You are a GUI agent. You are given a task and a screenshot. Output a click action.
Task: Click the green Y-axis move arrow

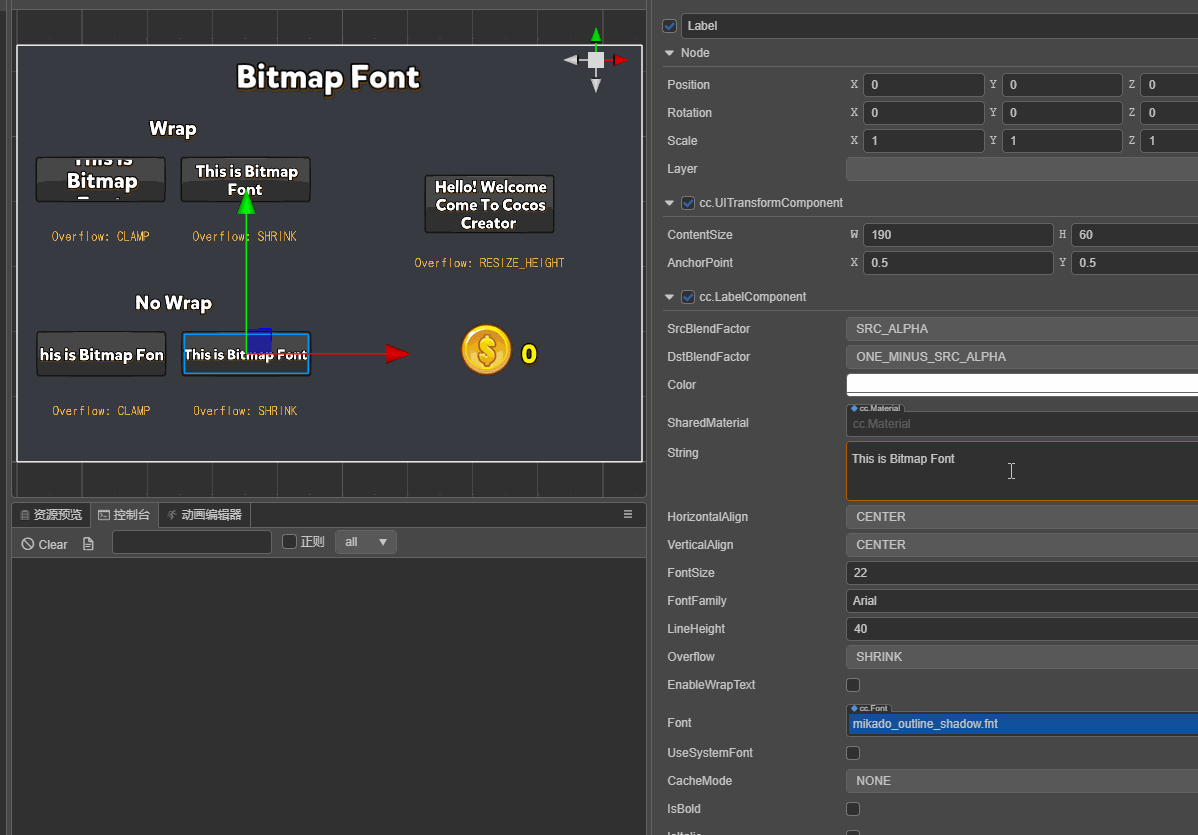pos(246,202)
